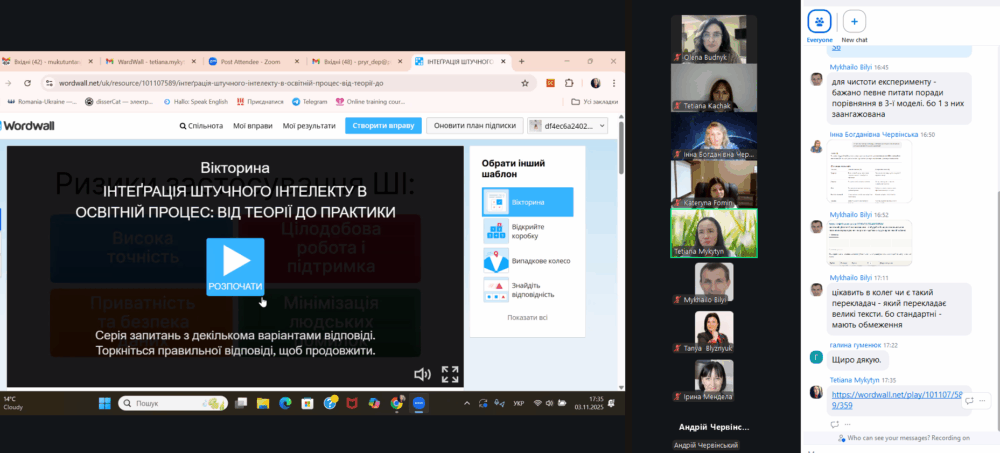Click the Показати всі templates link
Image resolution: width=1000 pixels, height=453 pixels.
(527, 317)
